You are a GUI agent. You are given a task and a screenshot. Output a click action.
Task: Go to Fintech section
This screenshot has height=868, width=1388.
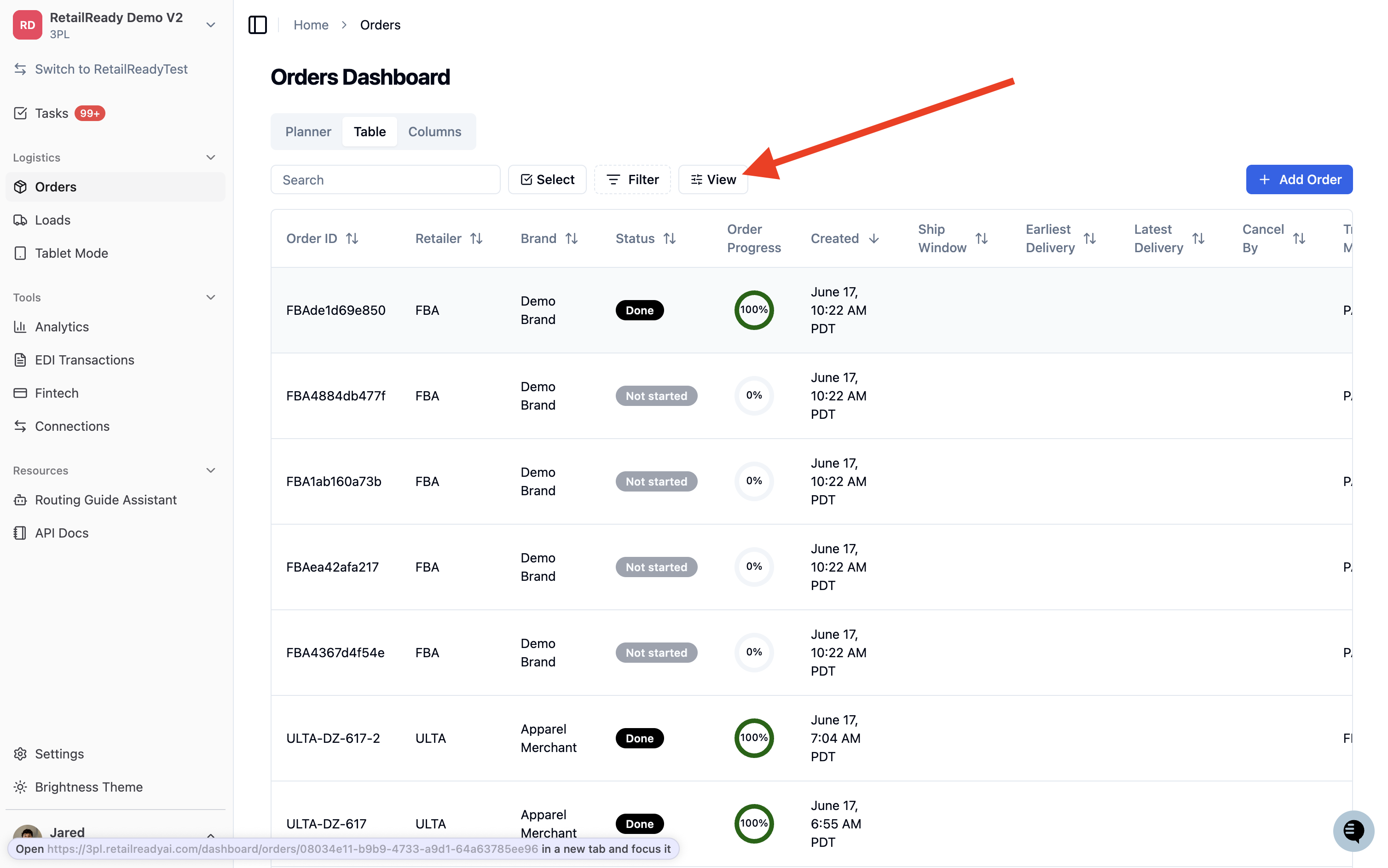[x=46, y=393]
